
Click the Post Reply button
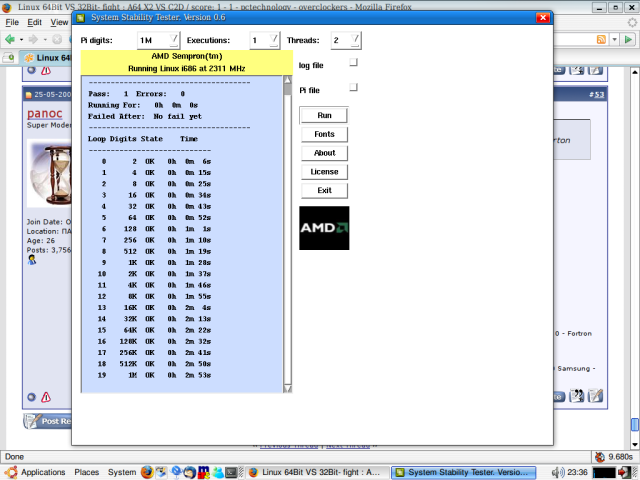pyautogui.click(x=47, y=421)
